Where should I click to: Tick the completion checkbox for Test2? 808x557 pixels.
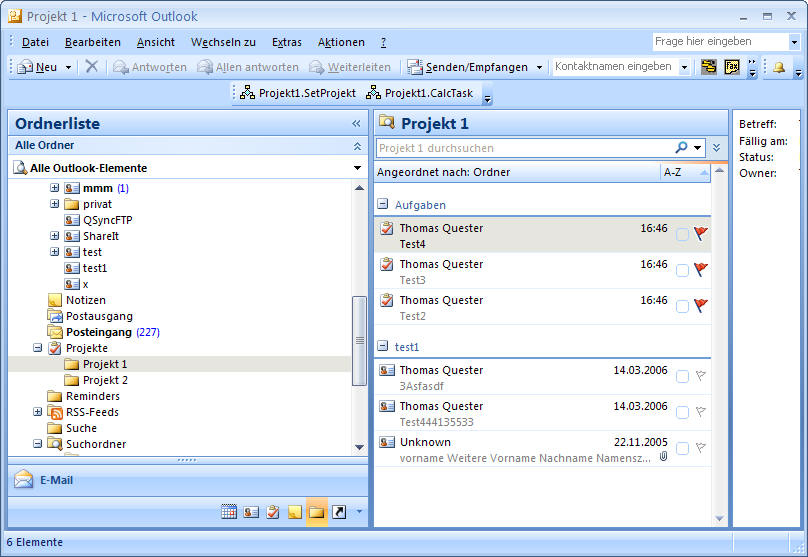point(682,307)
